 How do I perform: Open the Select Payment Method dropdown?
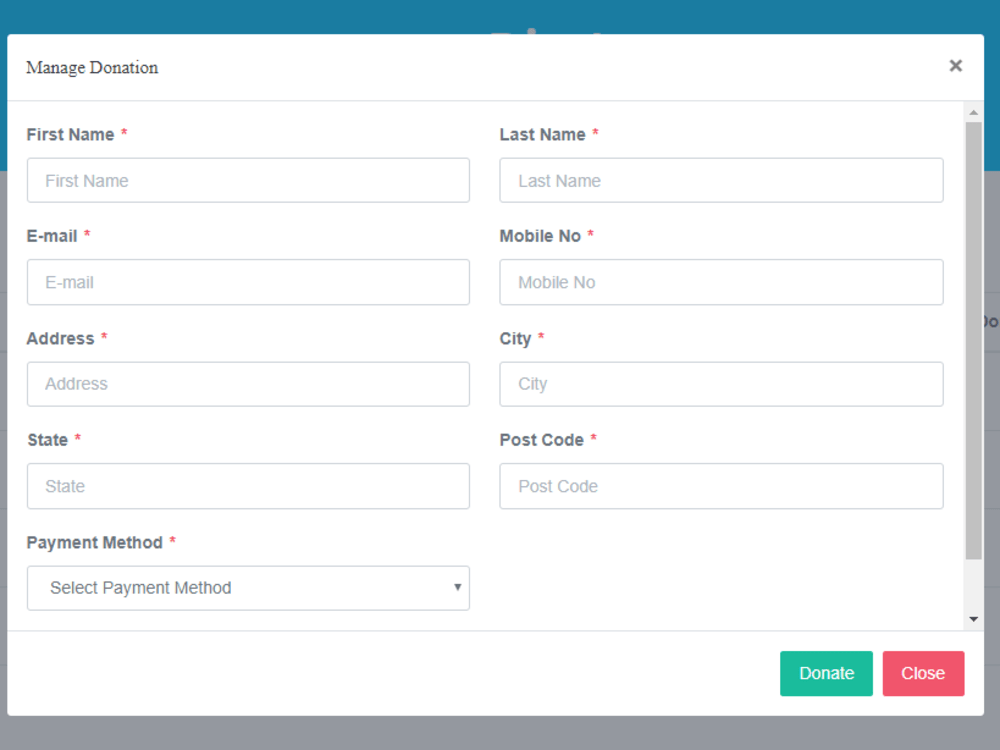248,588
